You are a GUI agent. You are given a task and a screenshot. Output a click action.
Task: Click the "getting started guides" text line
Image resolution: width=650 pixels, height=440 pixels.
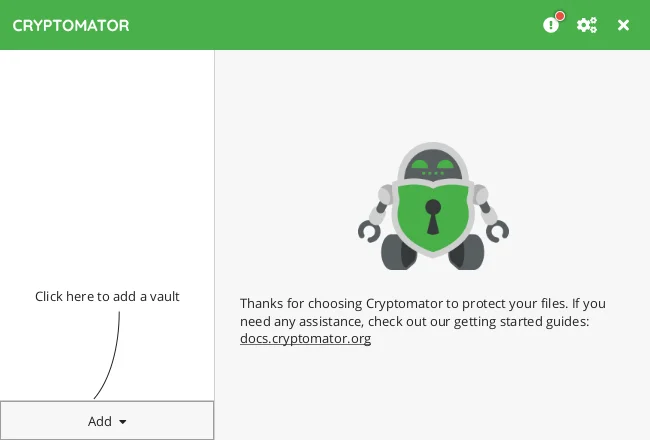coord(414,321)
